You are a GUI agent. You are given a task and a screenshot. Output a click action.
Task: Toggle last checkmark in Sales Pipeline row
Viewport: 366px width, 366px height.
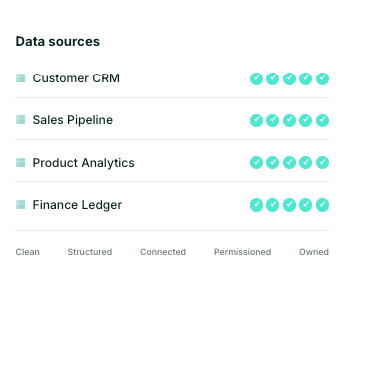pos(322,120)
